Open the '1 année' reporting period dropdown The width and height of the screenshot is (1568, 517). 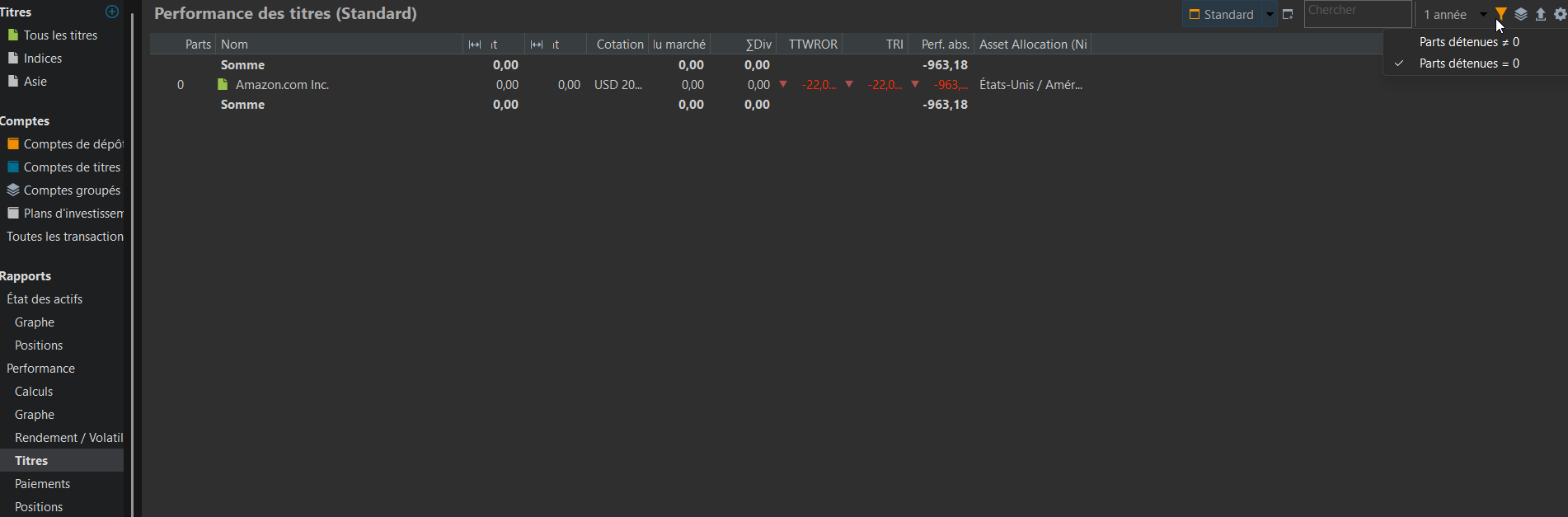coord(1454,15)
